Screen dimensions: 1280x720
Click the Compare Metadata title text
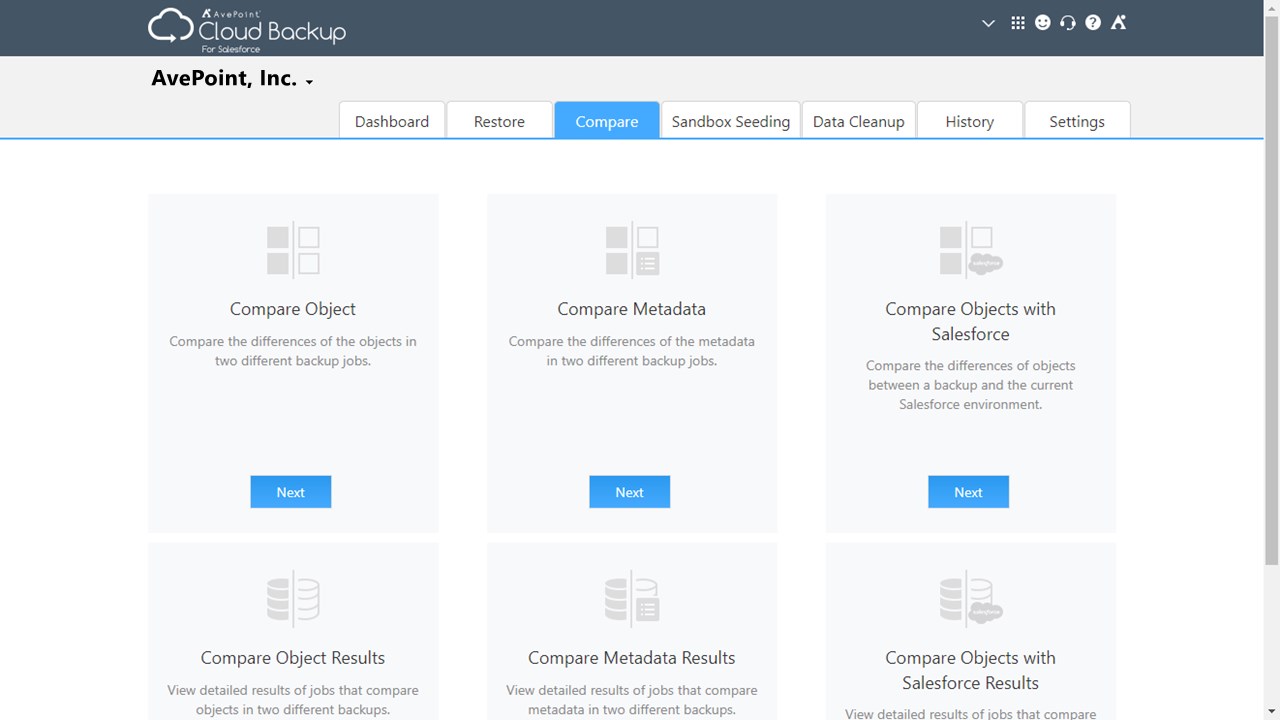pyautogui.click(x=632, y=309)
